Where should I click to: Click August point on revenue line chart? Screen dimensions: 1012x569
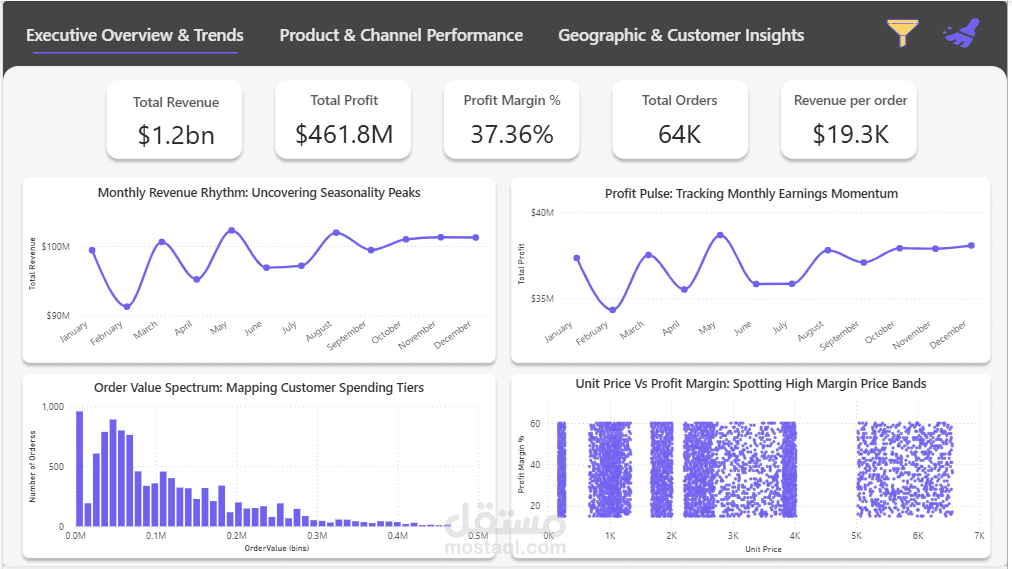[336, 232]
